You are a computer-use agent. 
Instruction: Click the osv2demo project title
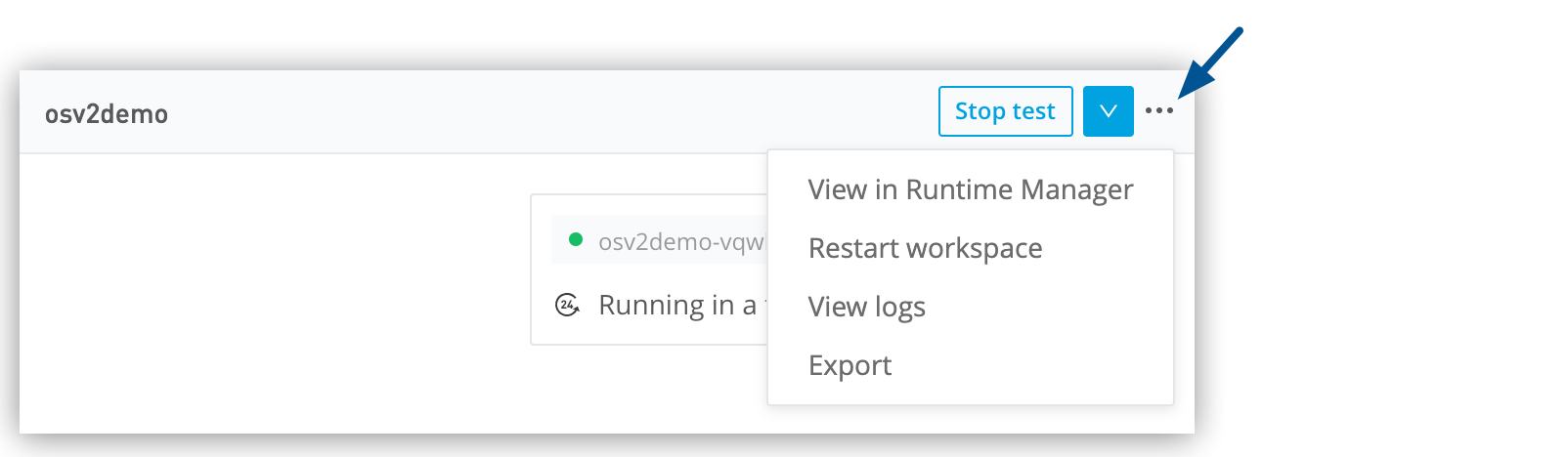(x=107, y=114)
